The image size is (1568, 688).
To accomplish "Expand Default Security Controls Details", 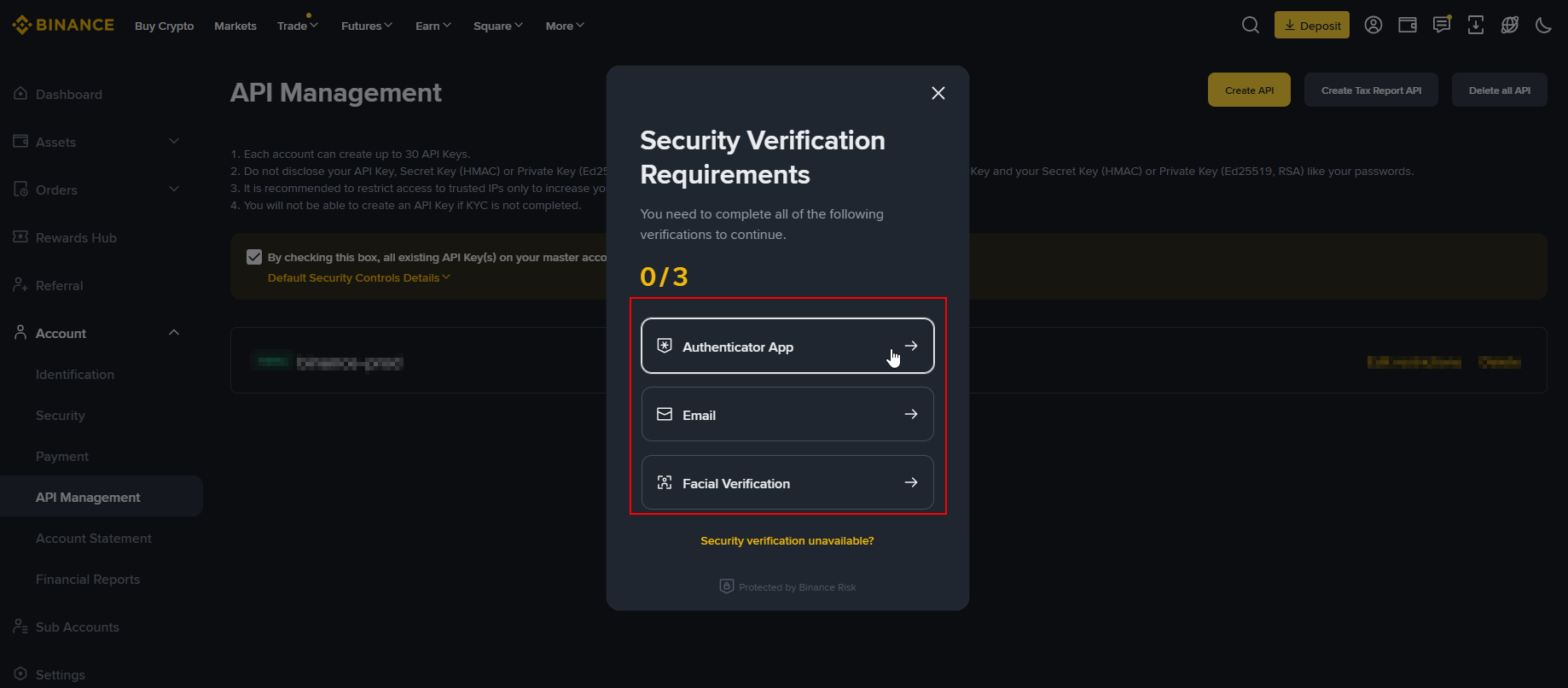I will [359, 277].
